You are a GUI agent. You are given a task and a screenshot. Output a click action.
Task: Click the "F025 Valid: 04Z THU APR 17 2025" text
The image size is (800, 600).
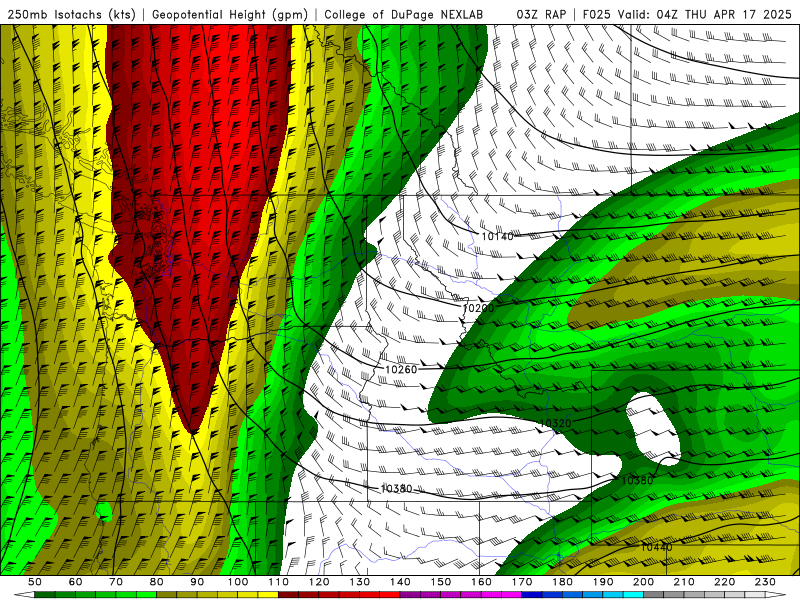point(687,14)
